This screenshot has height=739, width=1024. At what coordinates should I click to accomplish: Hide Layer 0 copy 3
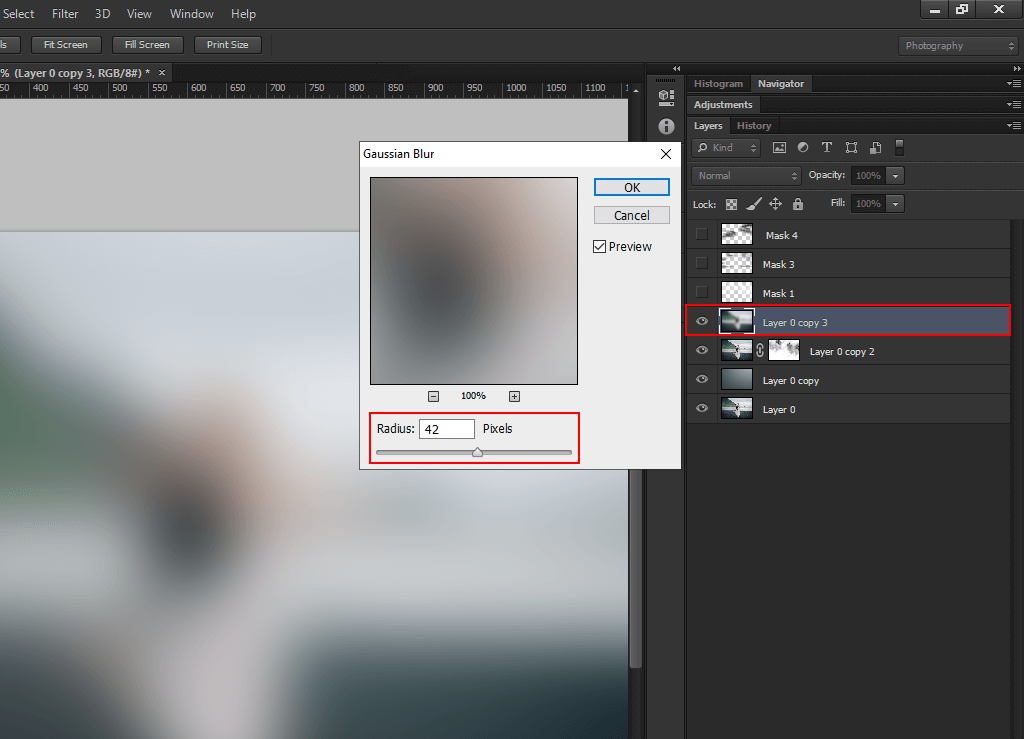702,321
